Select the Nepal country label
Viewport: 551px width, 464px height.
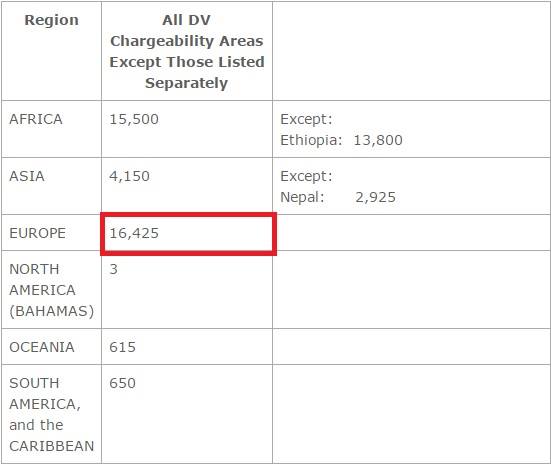pyautogui.click(x=302, y=197)
